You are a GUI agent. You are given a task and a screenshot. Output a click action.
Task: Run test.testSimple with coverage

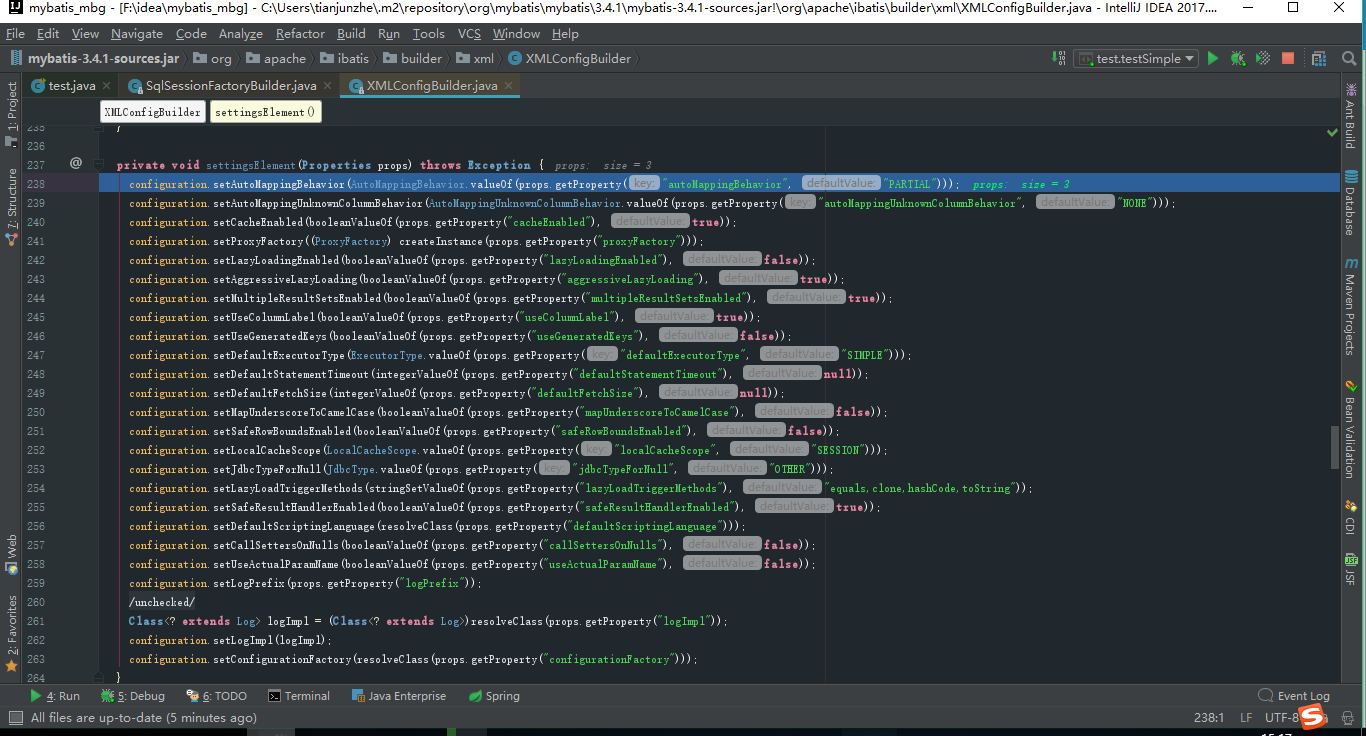[x=1261, y=58]
